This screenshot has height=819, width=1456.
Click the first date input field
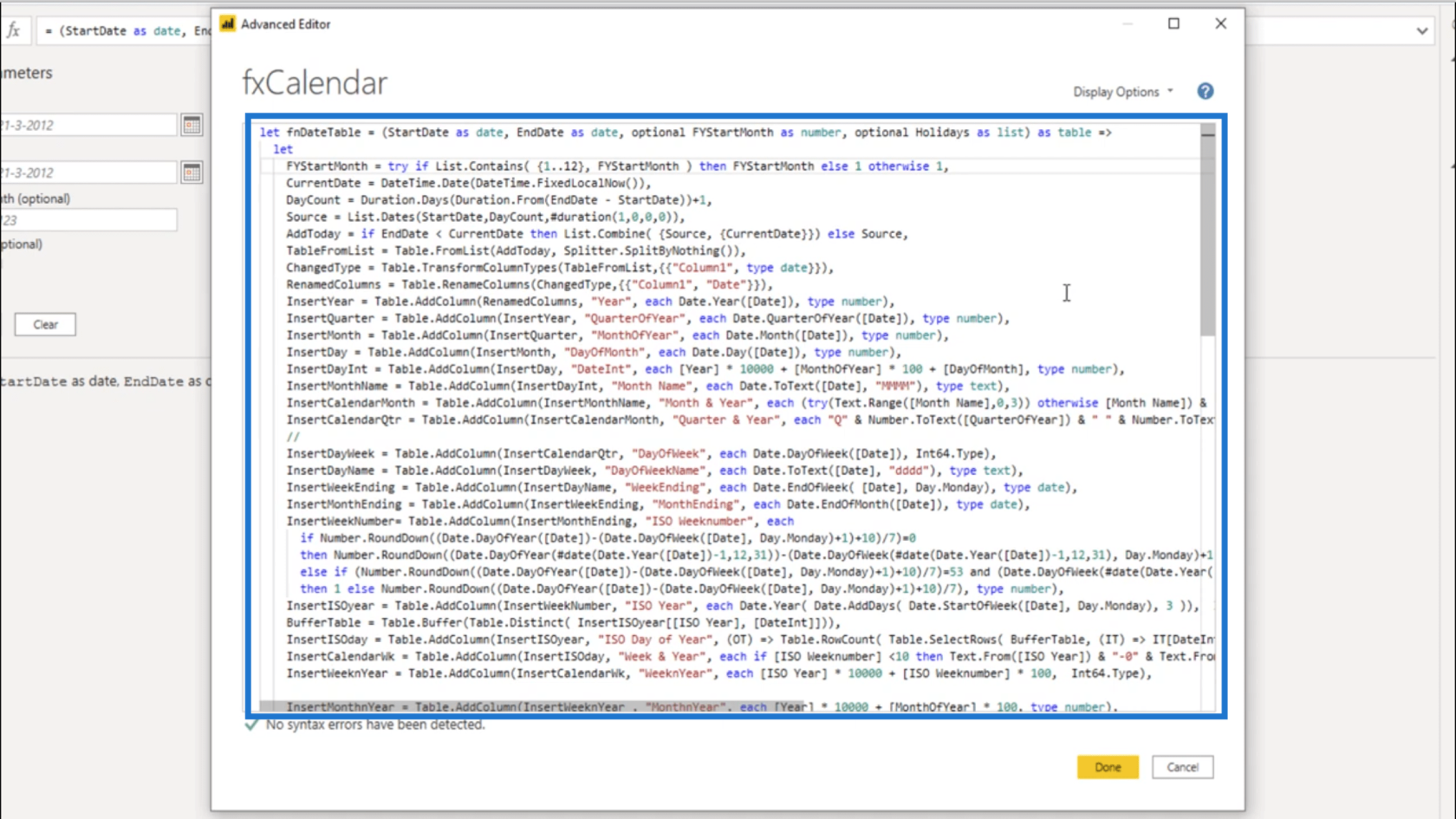click(x=87, y=125)
